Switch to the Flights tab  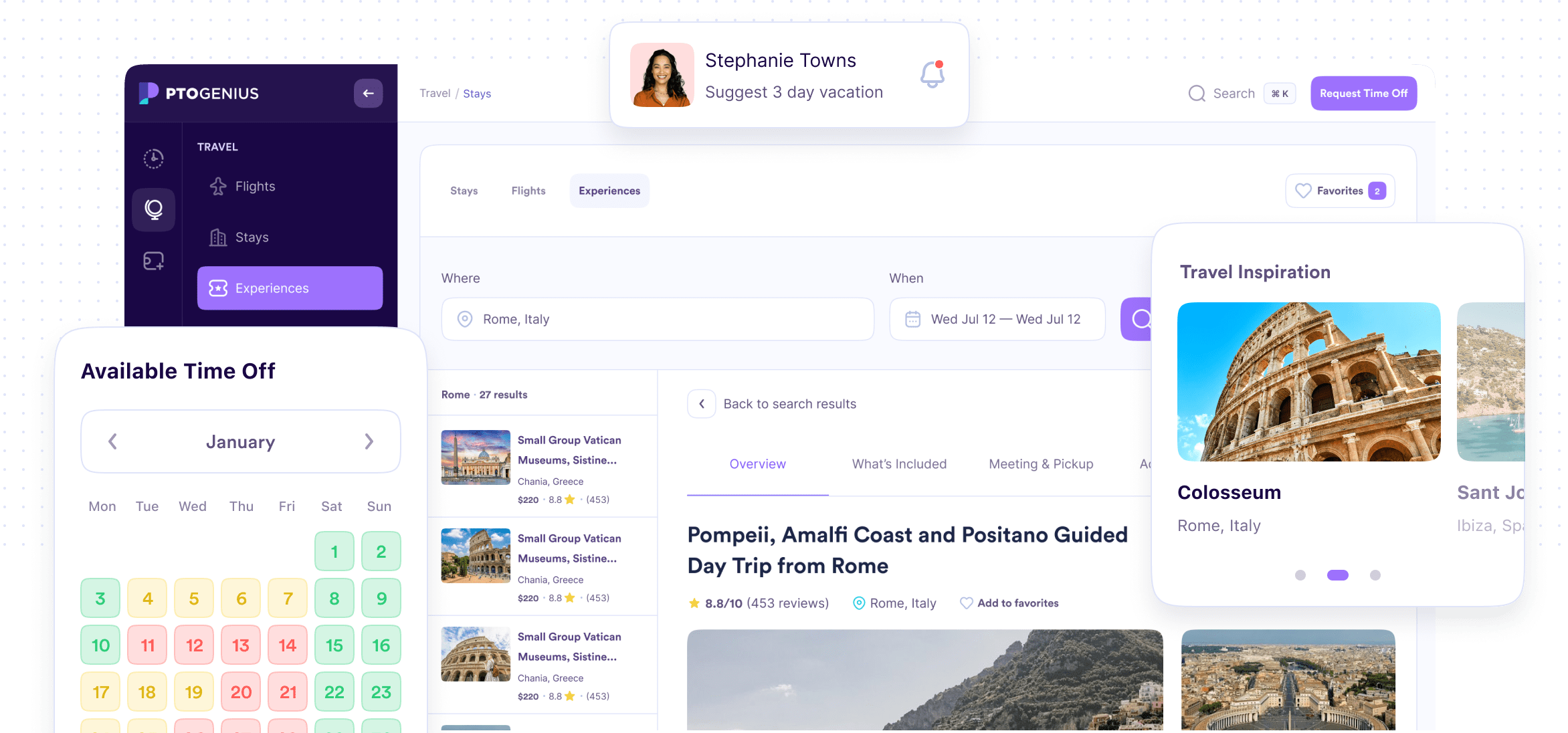[528, 191]
